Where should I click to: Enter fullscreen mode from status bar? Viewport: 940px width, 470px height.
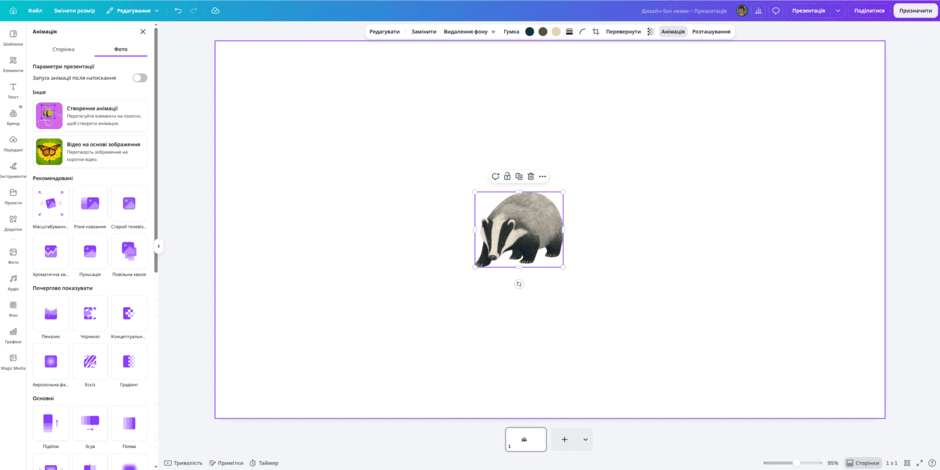click(x=919, y=463)
